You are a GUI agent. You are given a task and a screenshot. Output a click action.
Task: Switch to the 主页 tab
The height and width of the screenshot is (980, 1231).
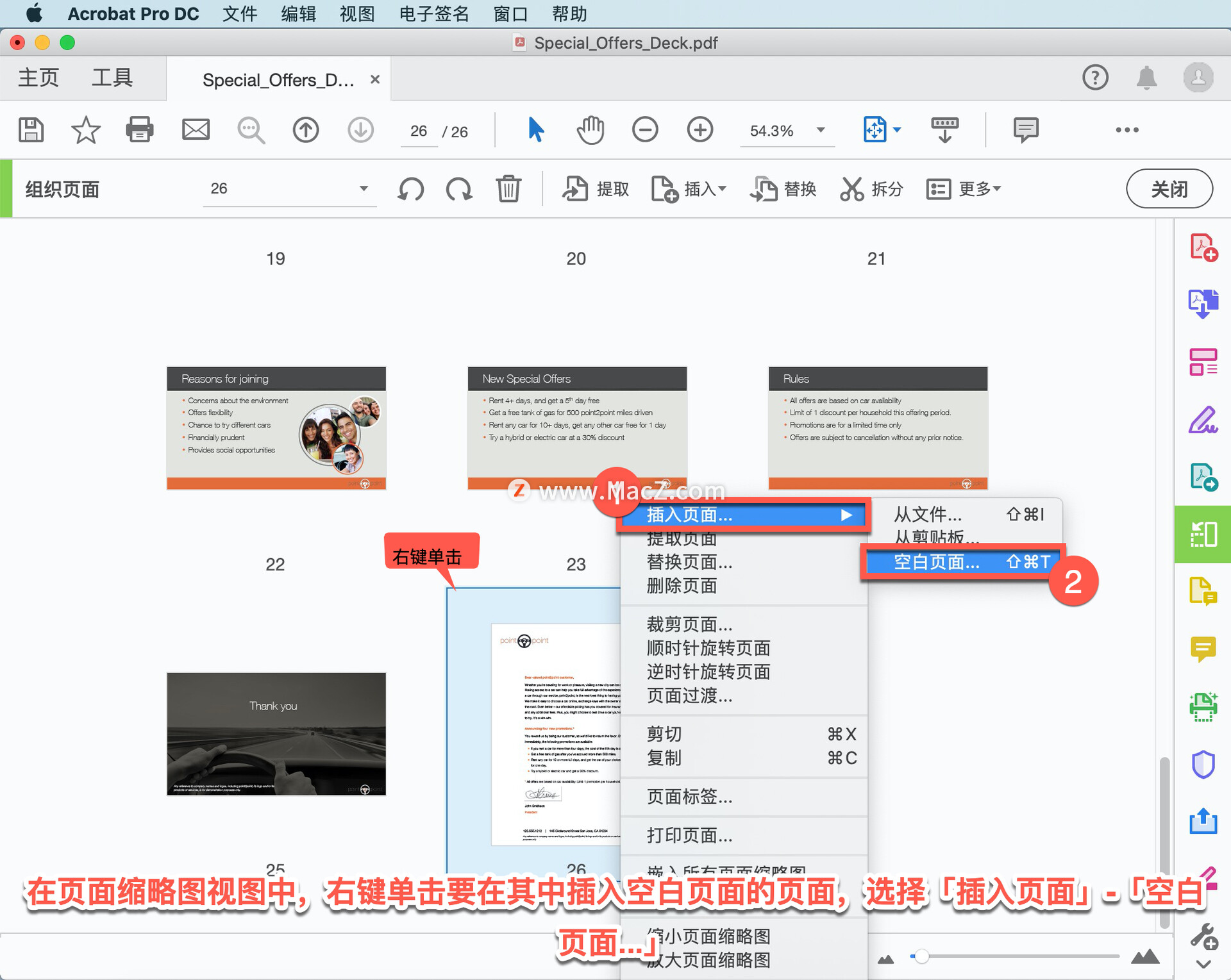click(38, 78)
